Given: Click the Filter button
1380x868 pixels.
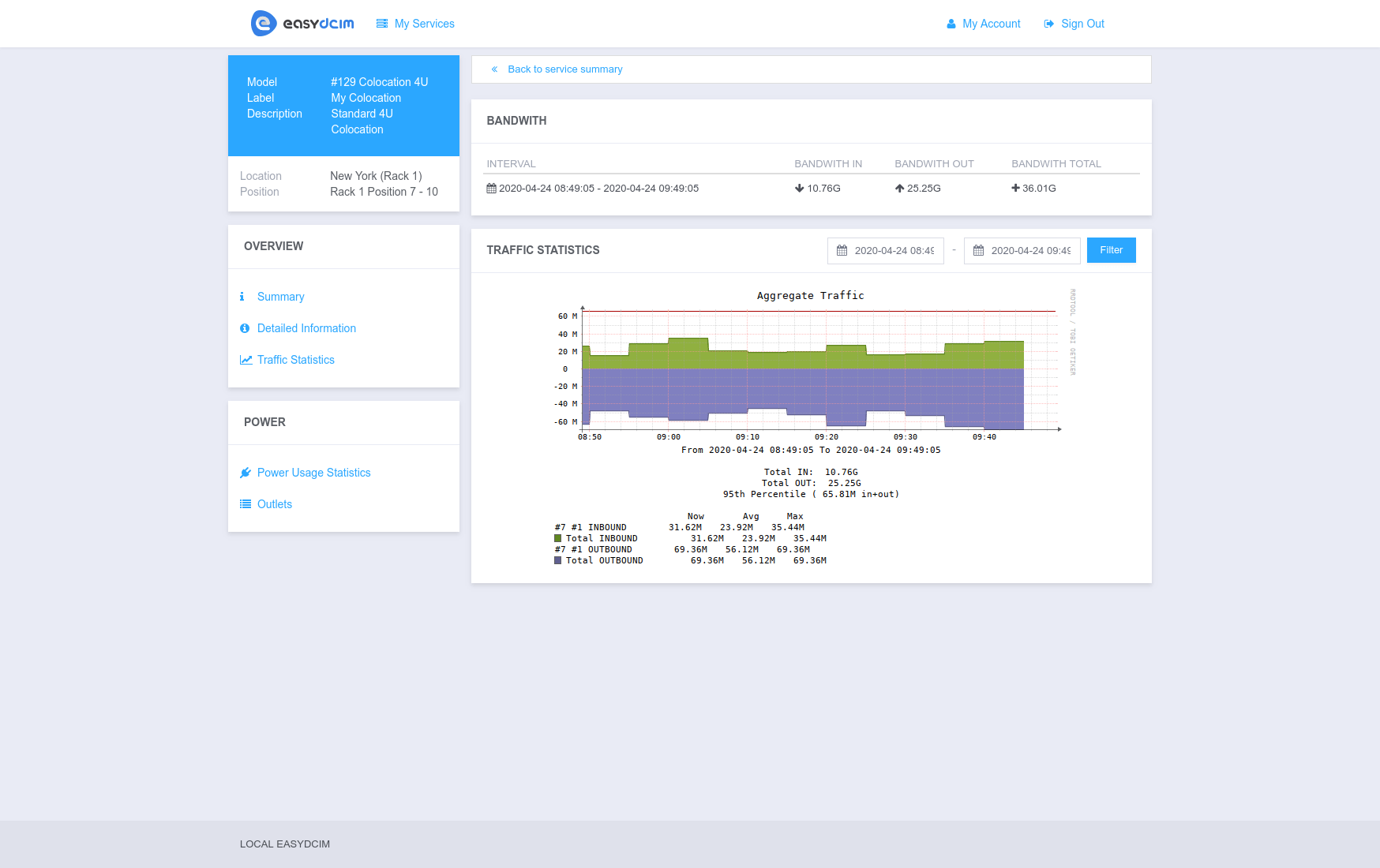Looking at the screenshot, I should click(1111, 250).
